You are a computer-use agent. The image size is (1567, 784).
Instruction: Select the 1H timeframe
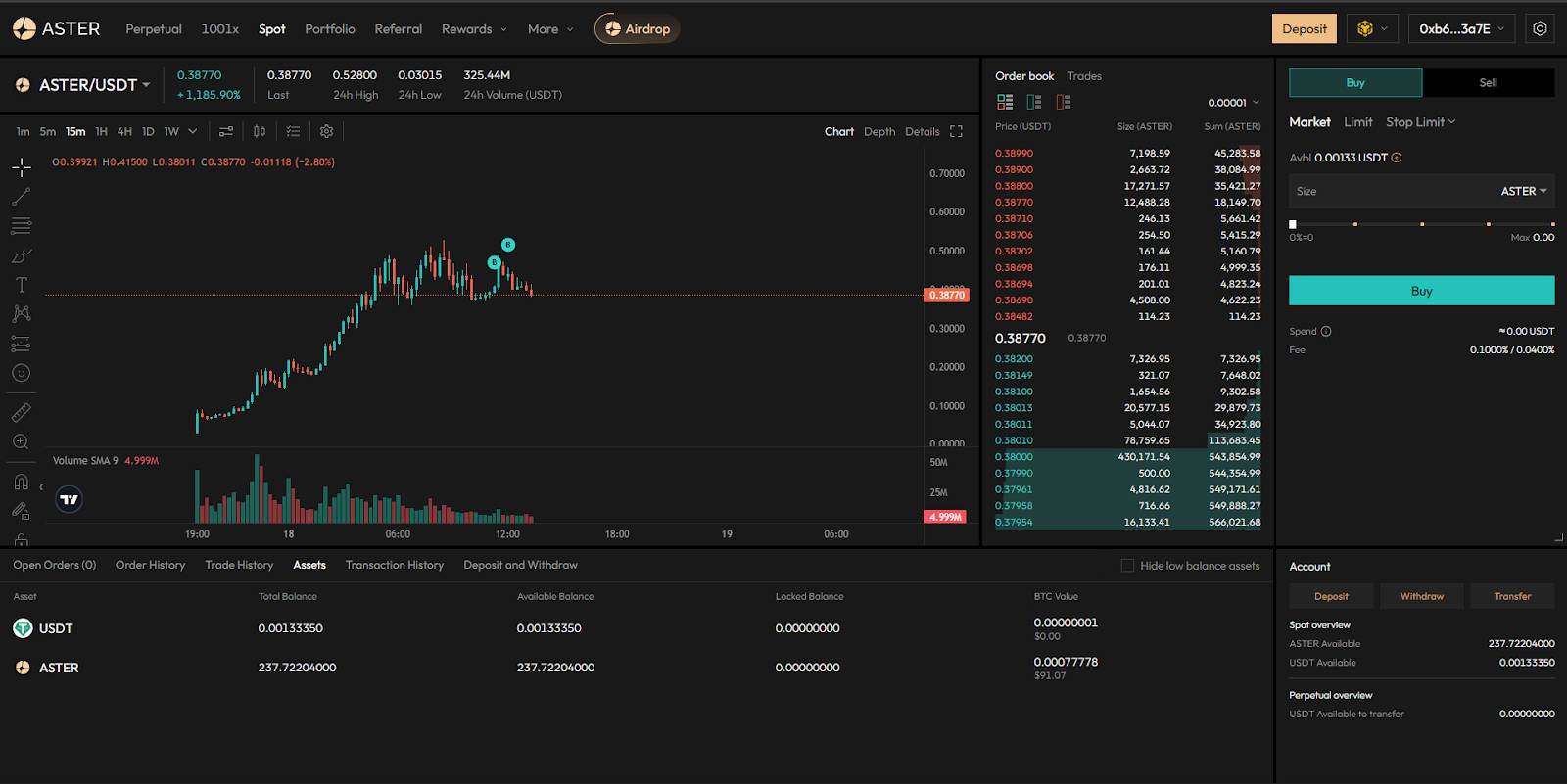pos(101,131)
